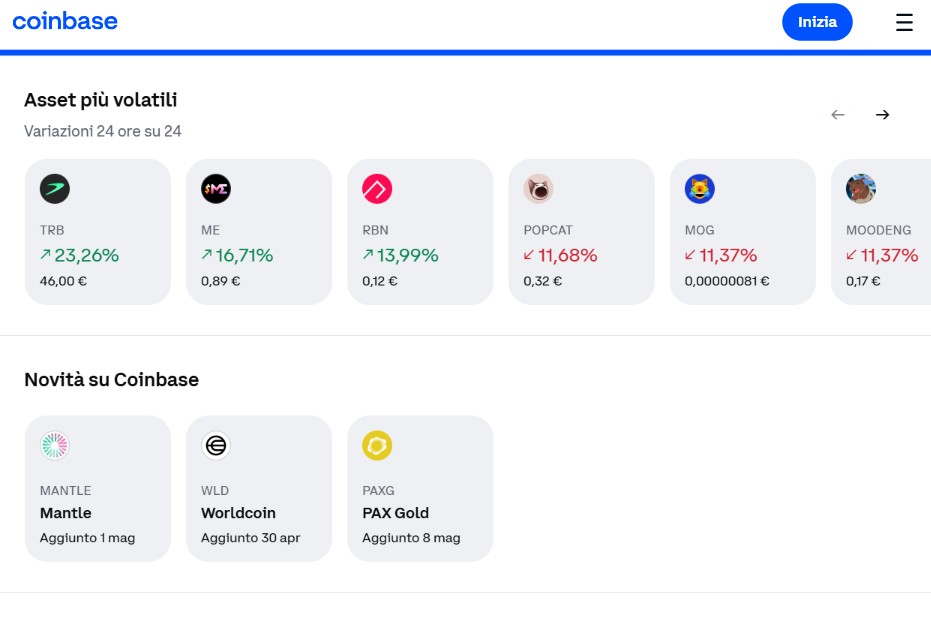This screenshot has height=628, width=931.
Task: Go to Coinbase home via logo
Action: 65,21
